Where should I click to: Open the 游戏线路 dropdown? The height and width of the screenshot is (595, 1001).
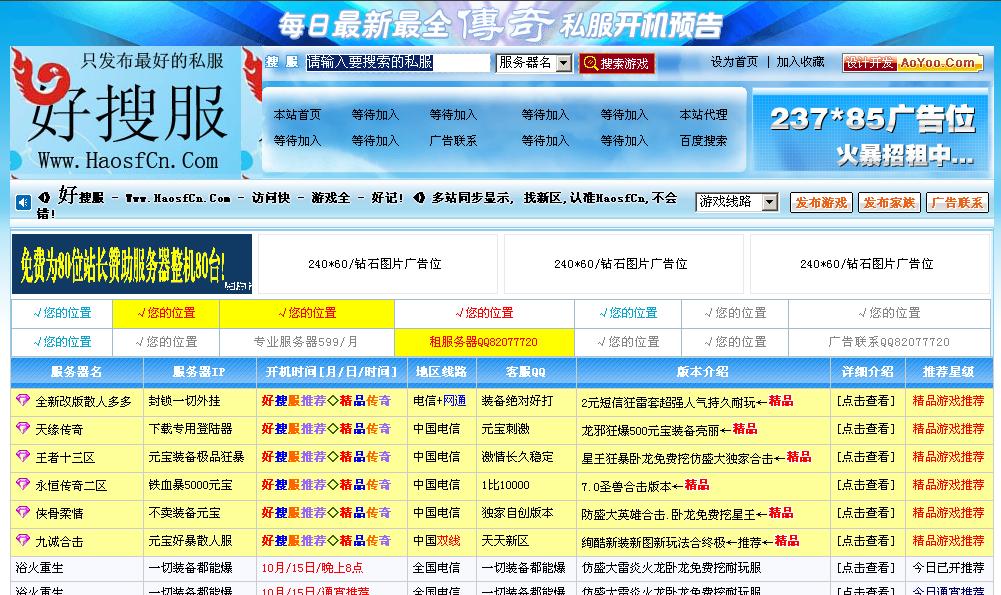click(735, 201)
